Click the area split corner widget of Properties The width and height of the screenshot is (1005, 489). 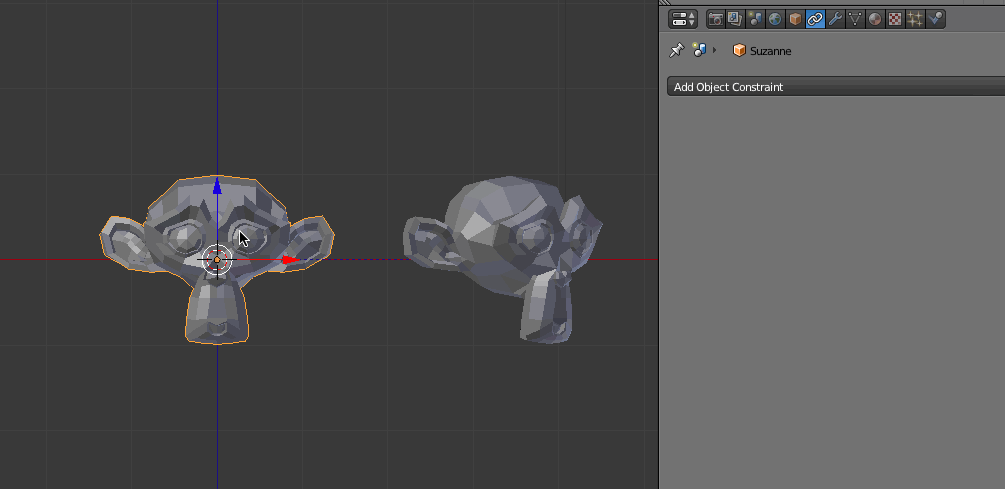click(665, 3)
